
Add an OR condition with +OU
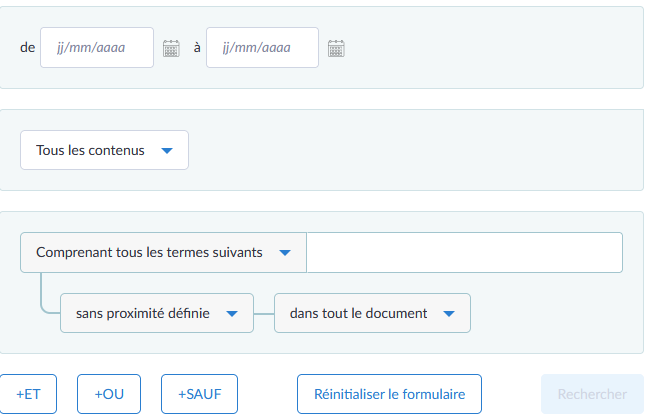(x=109, y=394)
